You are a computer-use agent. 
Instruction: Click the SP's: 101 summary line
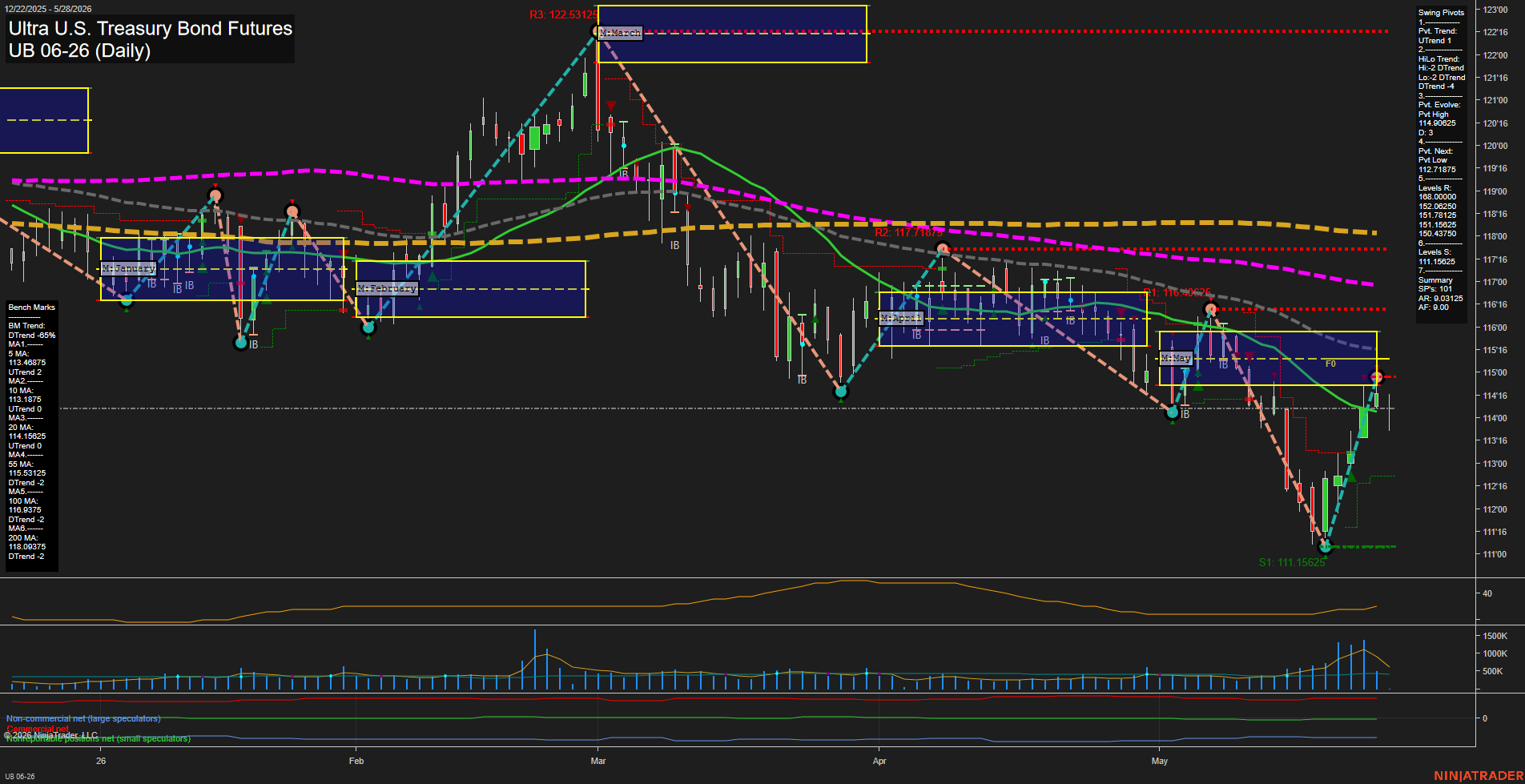click(1434, 289)
